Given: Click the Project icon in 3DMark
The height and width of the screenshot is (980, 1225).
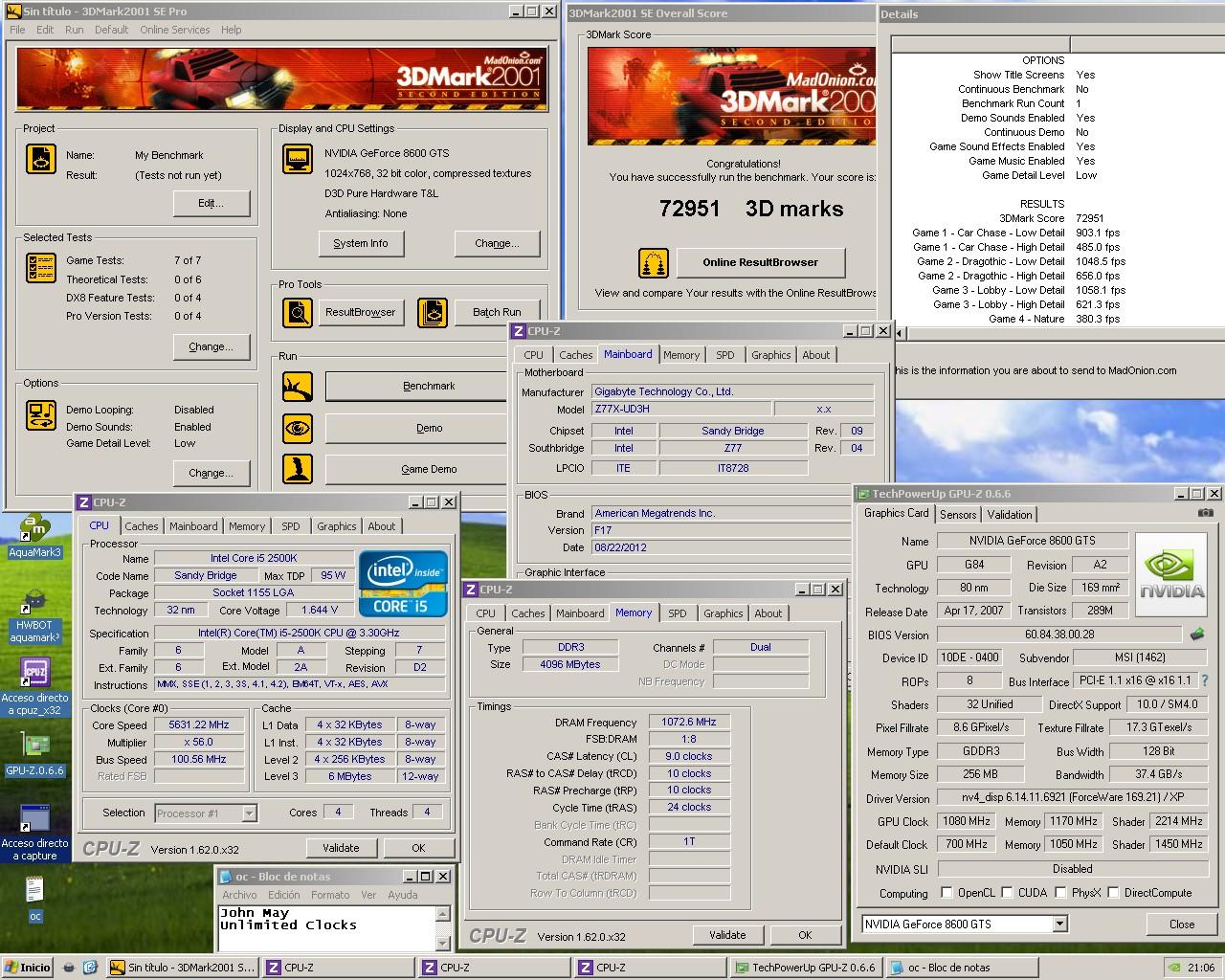Looking at the screenshot, I should click(x=41, y=159).
